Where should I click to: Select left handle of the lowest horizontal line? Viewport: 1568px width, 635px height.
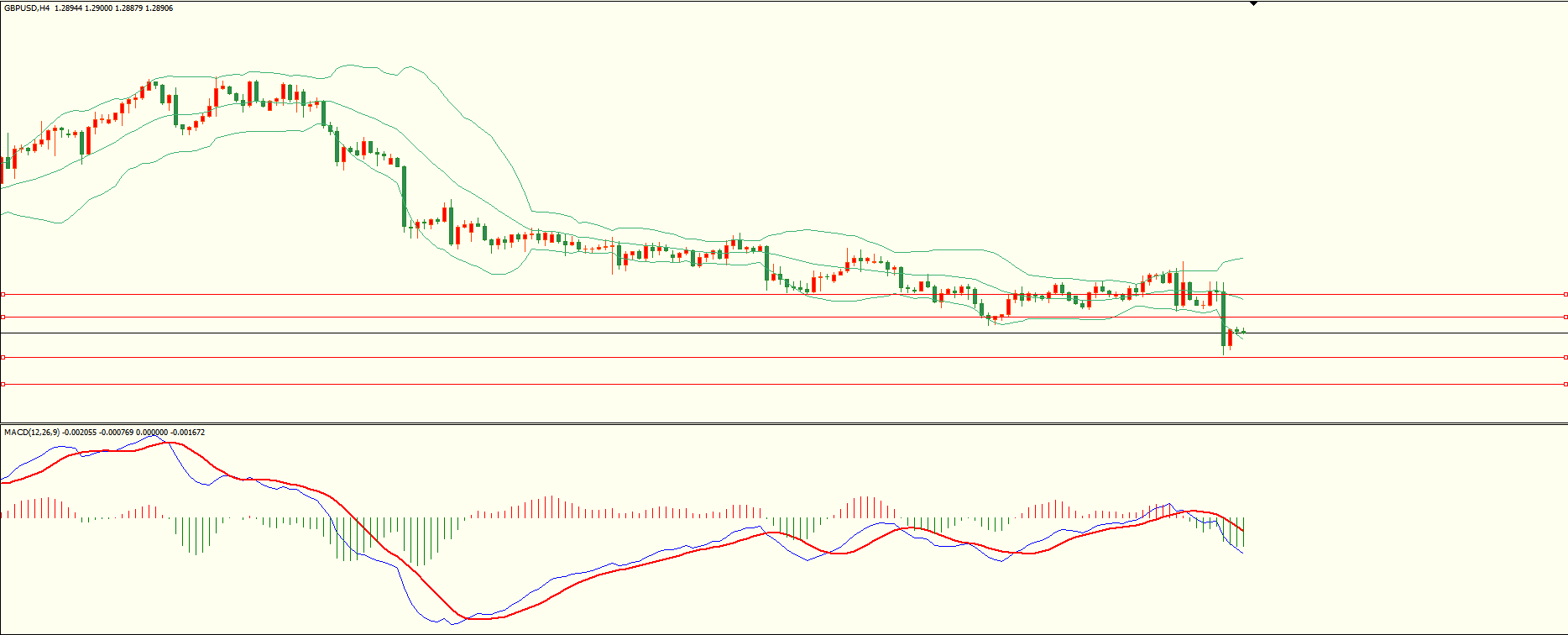(3, 384)
